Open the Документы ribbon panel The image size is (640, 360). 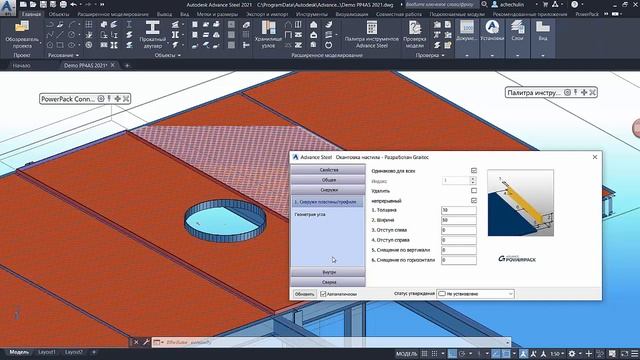(x=467, y=31)
